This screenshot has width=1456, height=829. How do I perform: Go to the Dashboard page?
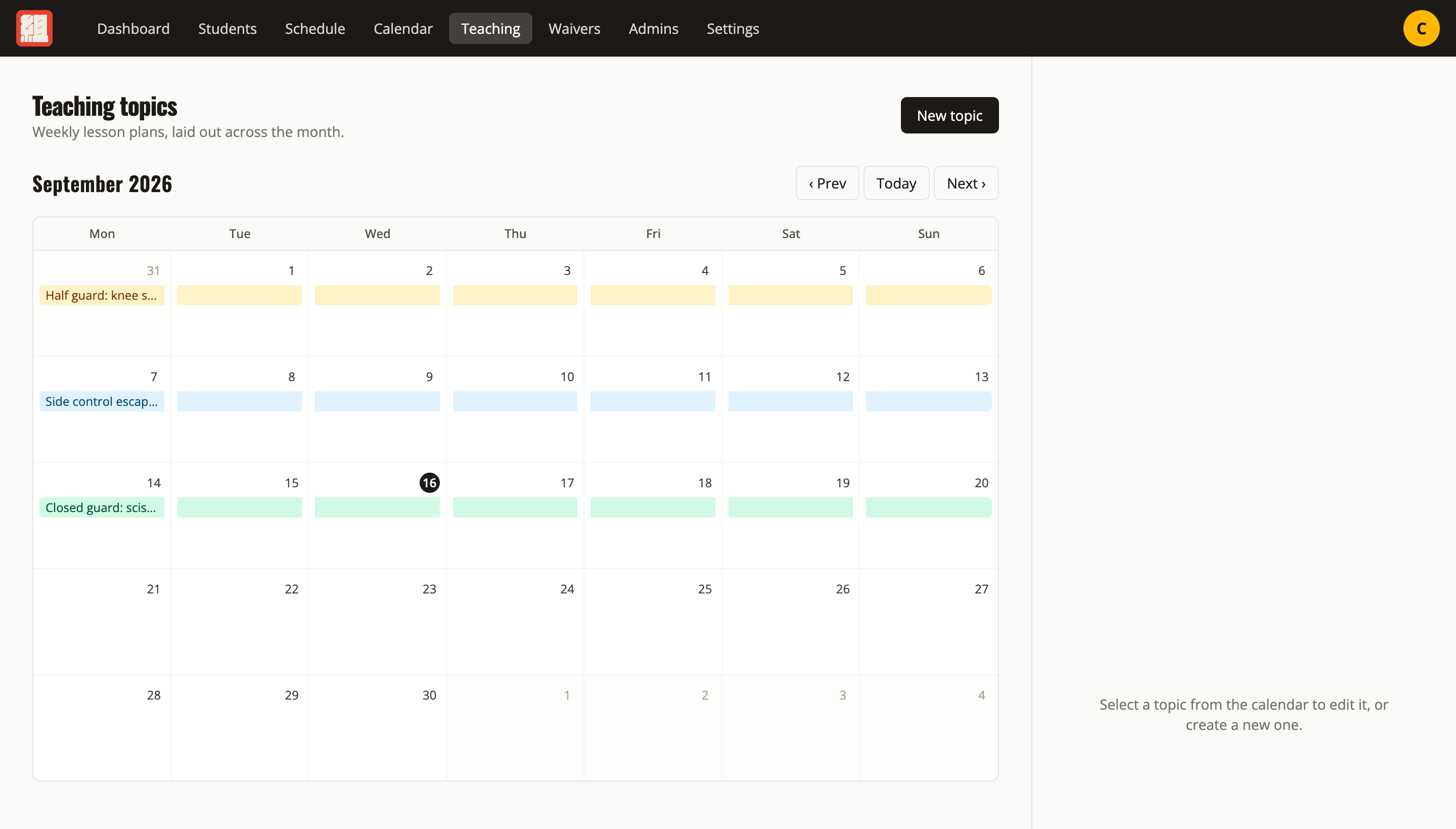pos(133,28)
